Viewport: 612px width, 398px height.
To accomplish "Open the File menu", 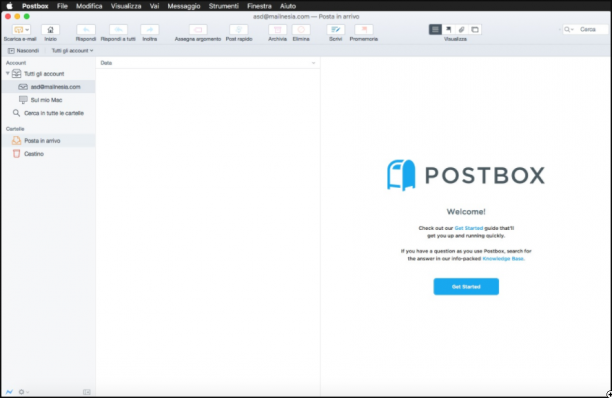I will pyautogui.click(x=62, y=6).
